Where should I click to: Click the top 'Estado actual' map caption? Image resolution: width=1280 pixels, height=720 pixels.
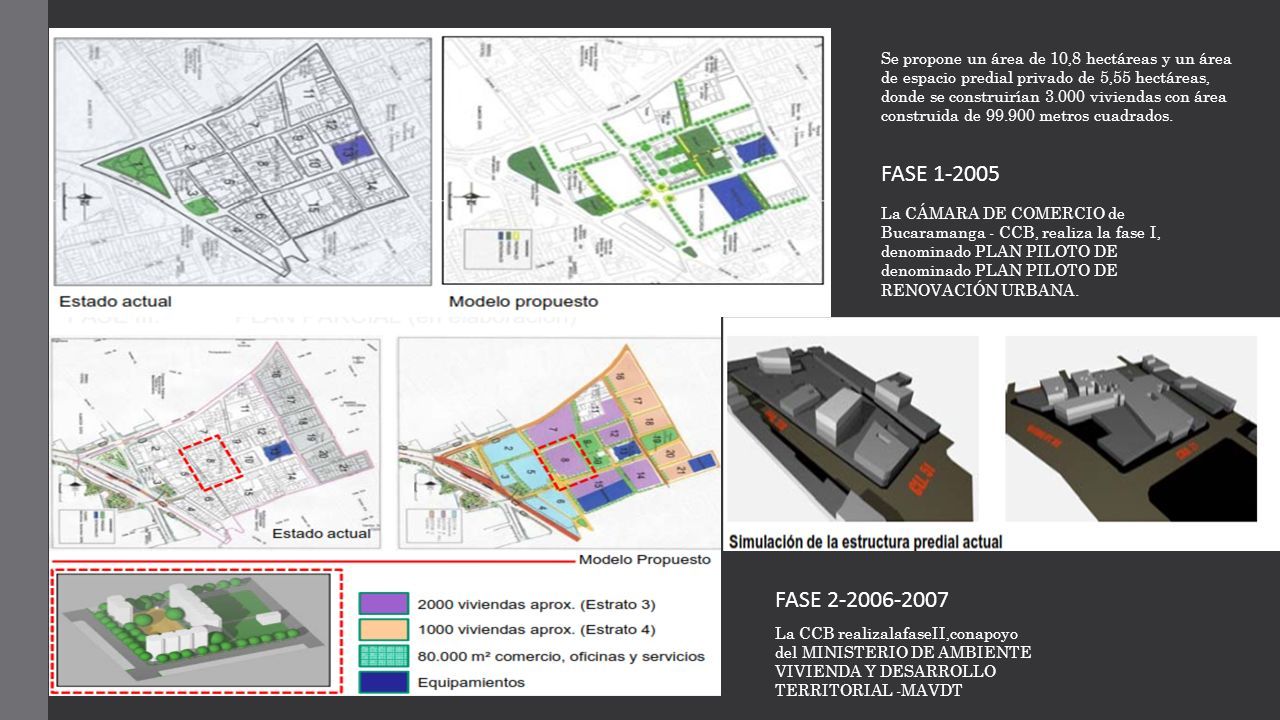coord(116,301)
